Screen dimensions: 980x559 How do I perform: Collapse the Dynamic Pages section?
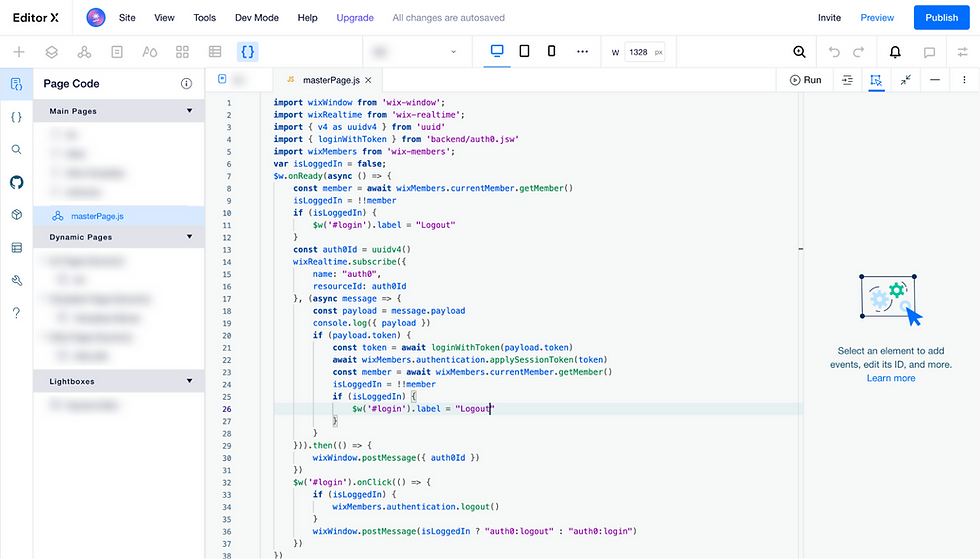[189, 236]
